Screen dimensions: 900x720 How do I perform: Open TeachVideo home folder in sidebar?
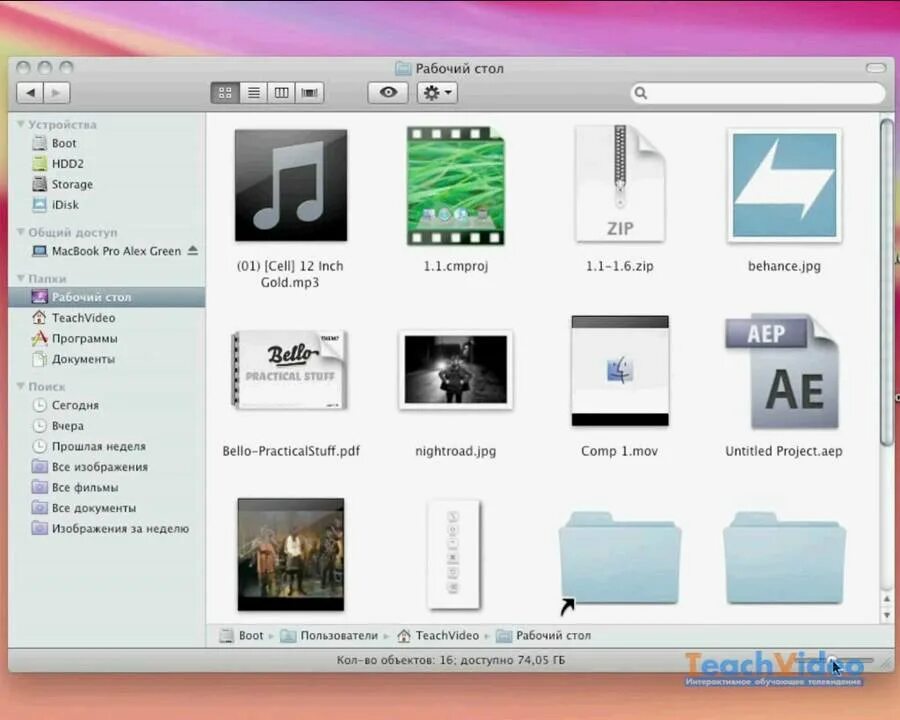click(107, 318)
